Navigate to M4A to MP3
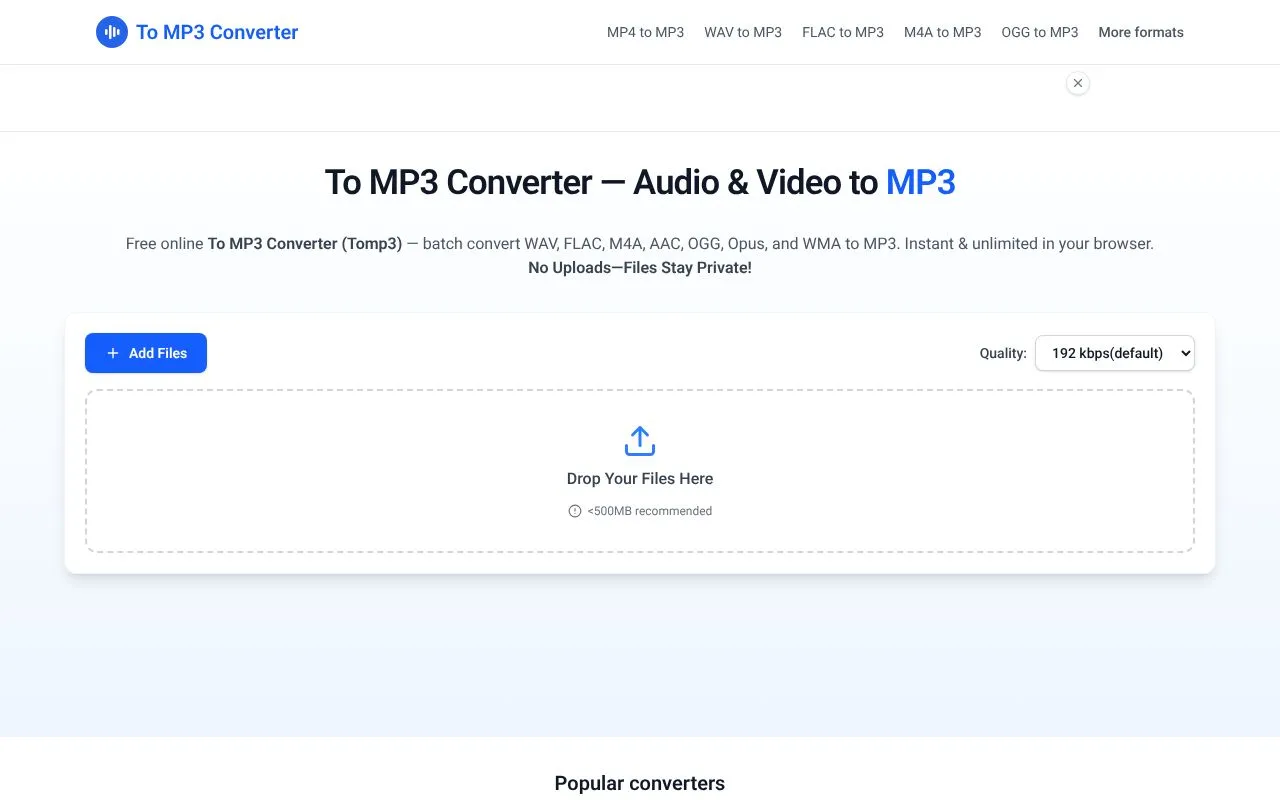The height and width of the screenshot is (800, 1280). pyautogui.click(x=943, y=32)
